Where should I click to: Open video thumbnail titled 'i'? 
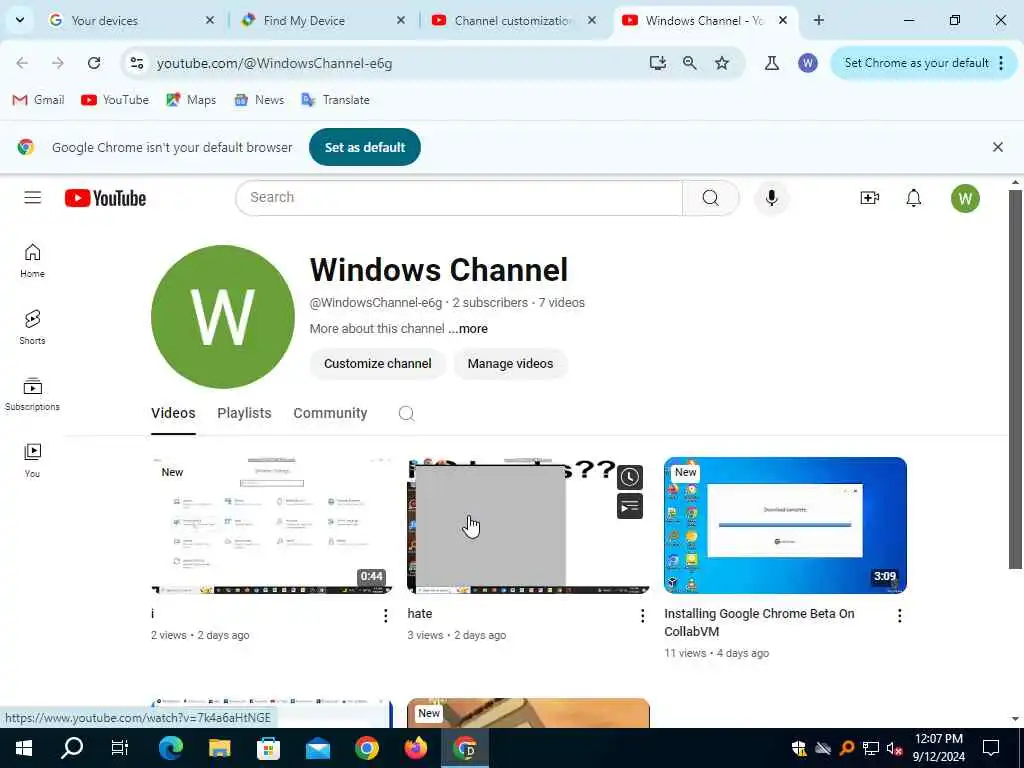click(x=272, y=526)
